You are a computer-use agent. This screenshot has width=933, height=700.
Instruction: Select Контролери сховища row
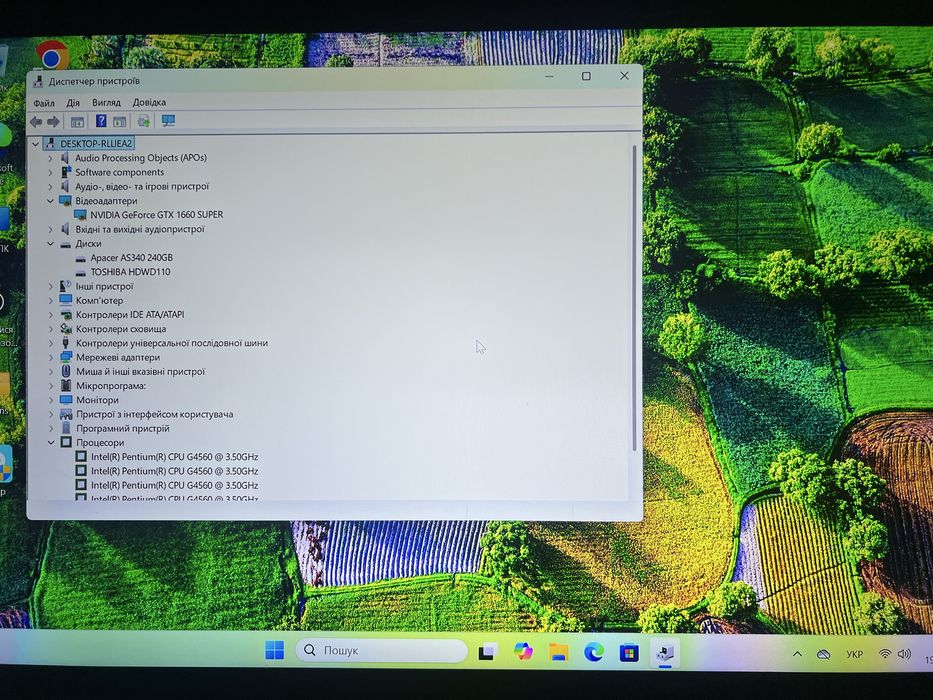121,329
